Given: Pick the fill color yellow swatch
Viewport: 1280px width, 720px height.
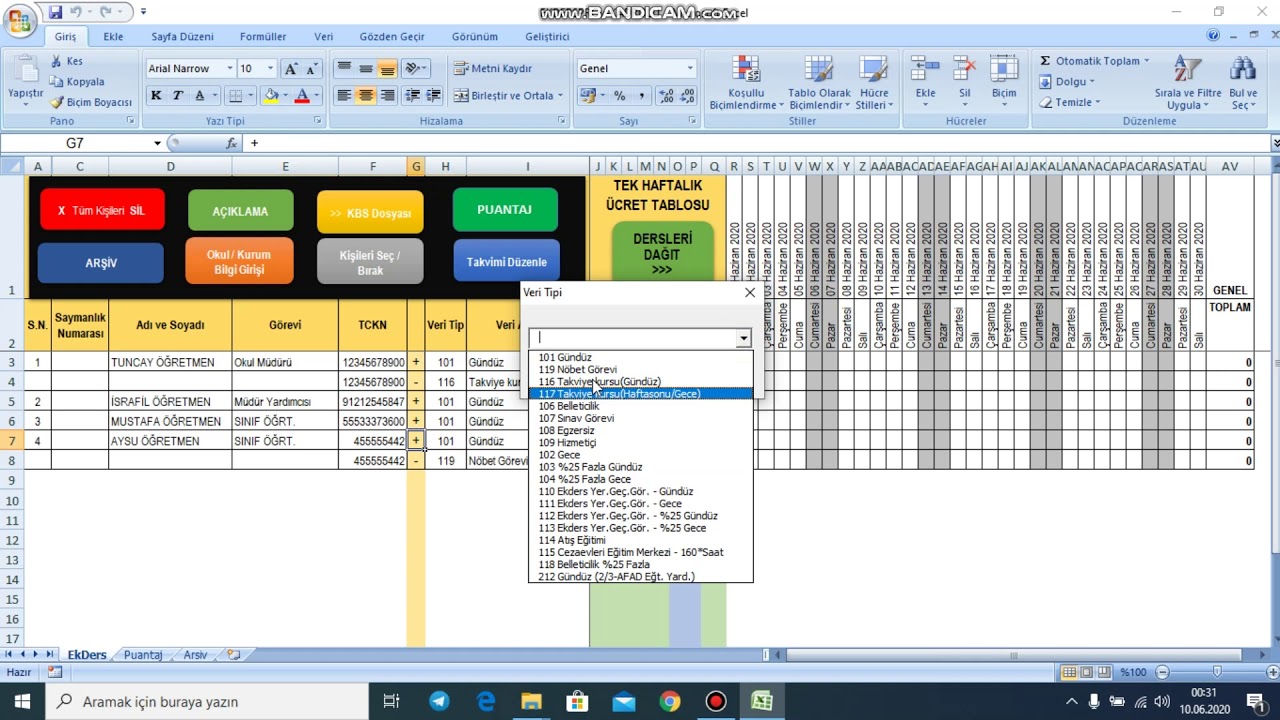Looking at the screenshot, I should [271, 96].
